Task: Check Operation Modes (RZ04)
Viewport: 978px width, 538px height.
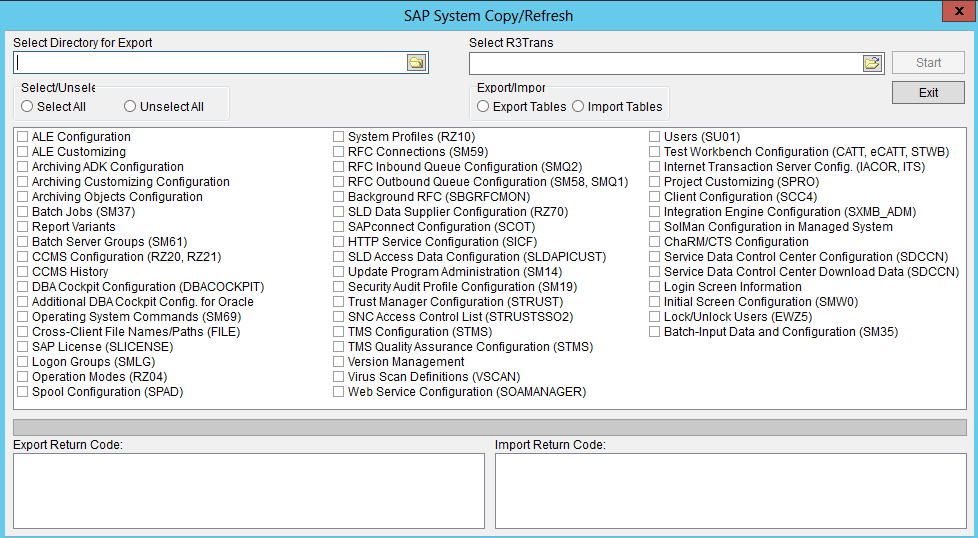Action: (22, 377)
